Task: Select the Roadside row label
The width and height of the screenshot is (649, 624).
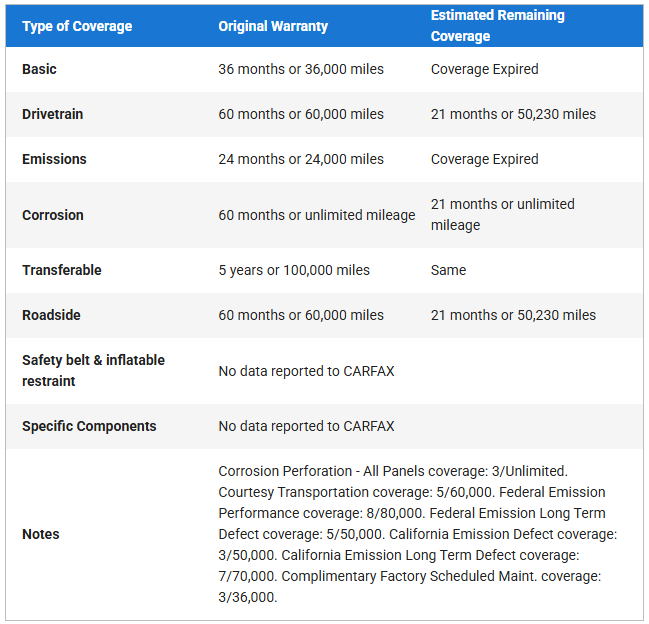Action: click(51, 315)
